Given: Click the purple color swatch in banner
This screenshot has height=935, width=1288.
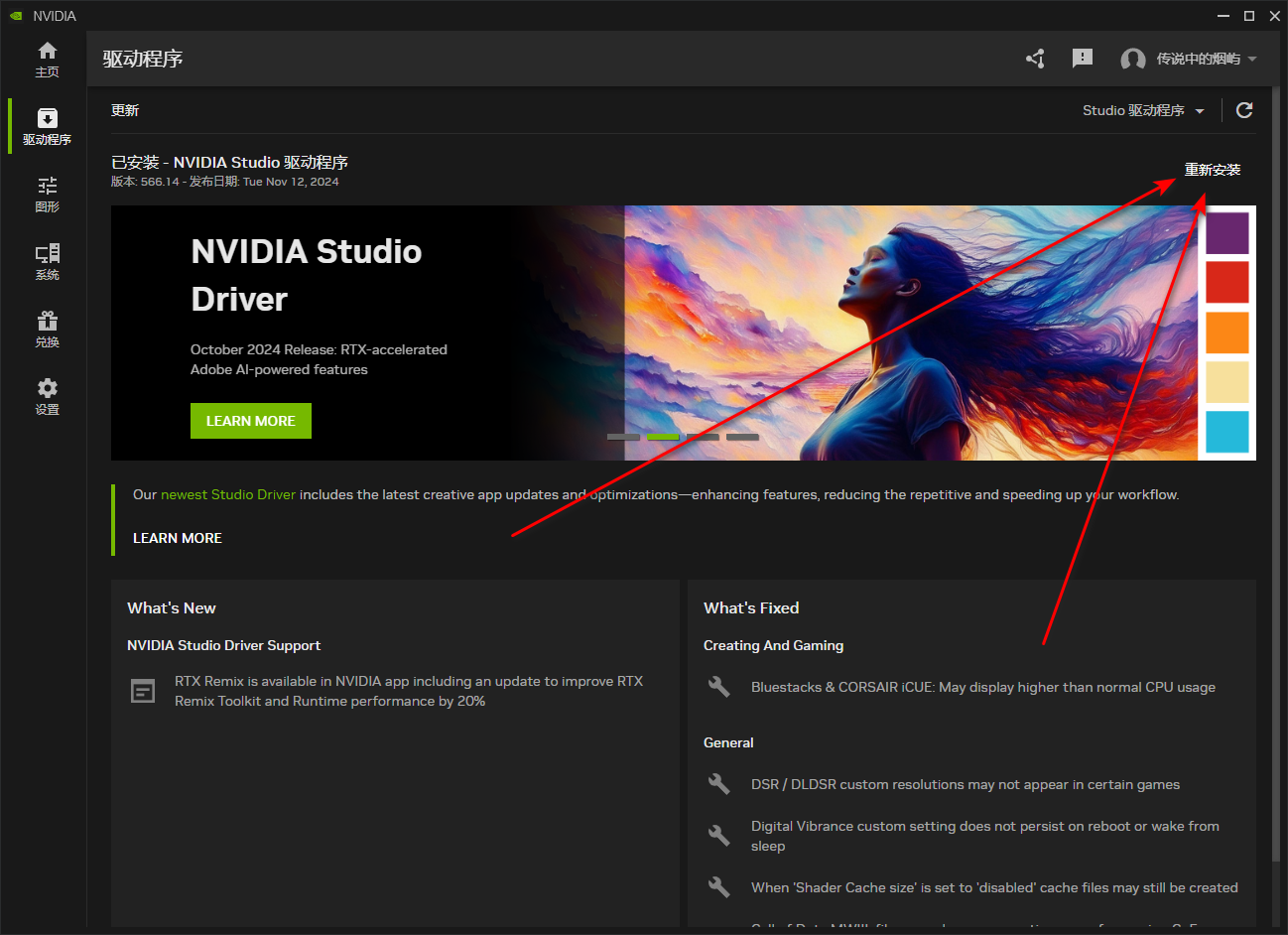Looking at the screenshot, I should [1227, 233].
